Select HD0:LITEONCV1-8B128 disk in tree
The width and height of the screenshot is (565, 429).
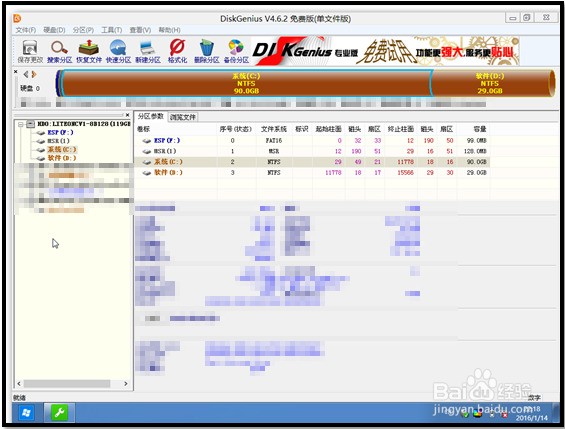(84, 124)
